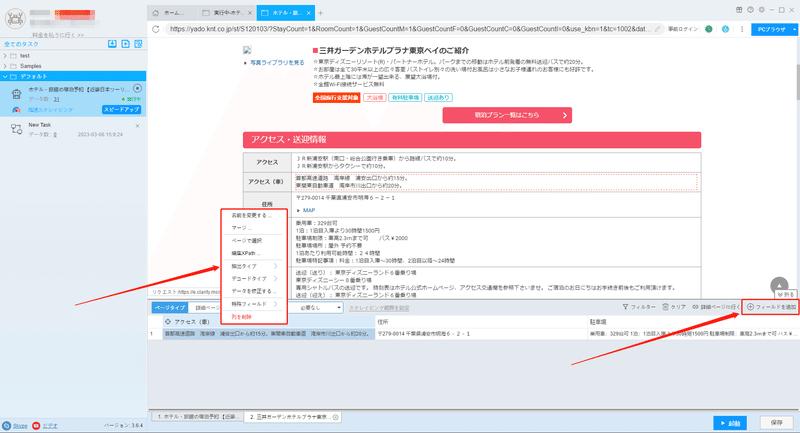
Task: Close bottom tab 2 with its X
Action: 336,417
